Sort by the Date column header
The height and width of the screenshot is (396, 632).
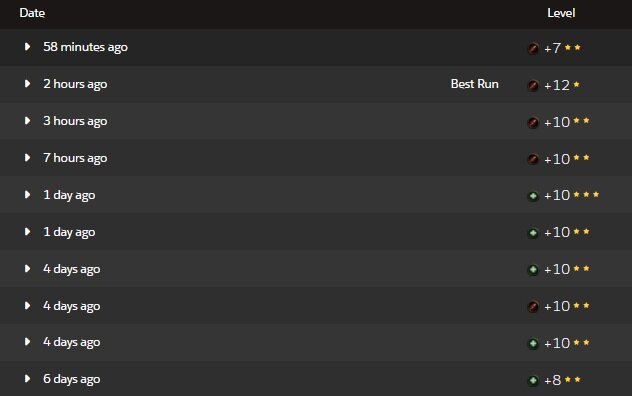click(x=32, y=13)
